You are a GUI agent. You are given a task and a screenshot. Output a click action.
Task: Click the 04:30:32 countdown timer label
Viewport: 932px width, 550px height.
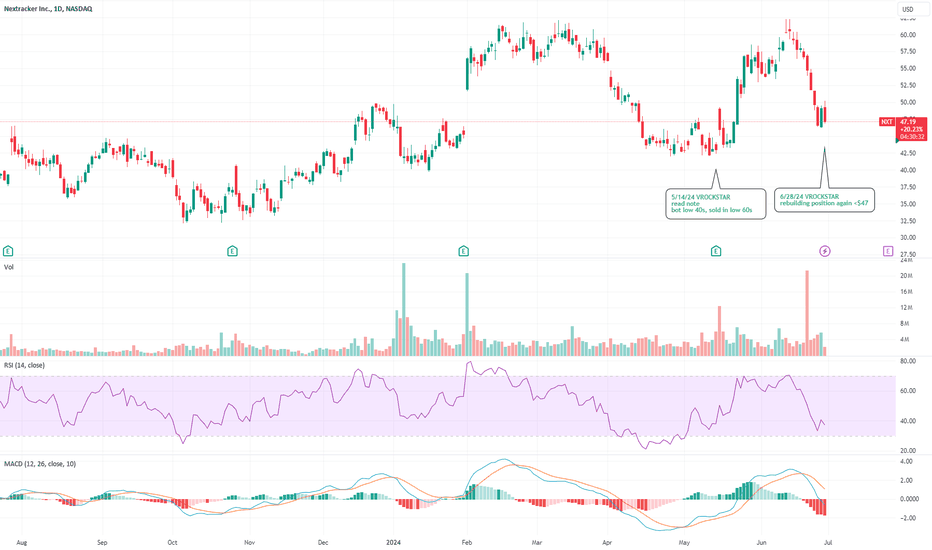coord(912,137)
